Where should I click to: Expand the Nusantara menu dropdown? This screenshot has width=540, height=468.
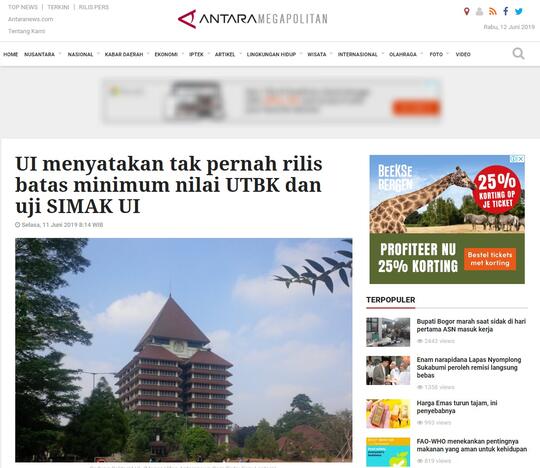[x=60, y=54]
